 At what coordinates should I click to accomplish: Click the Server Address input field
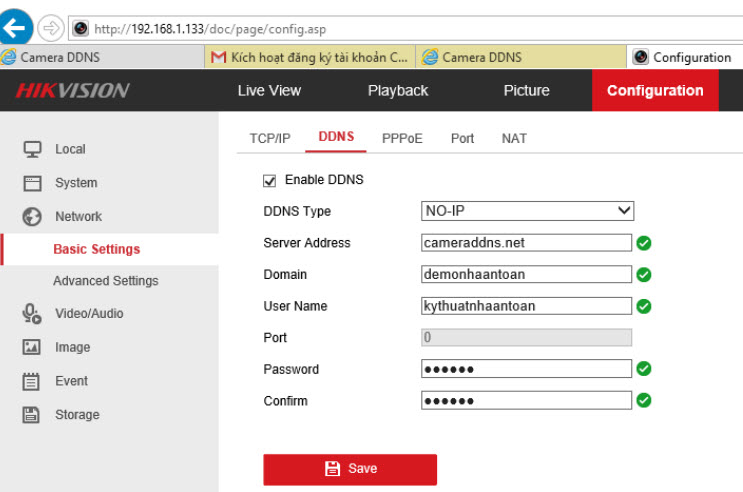[x=526, y=243]
